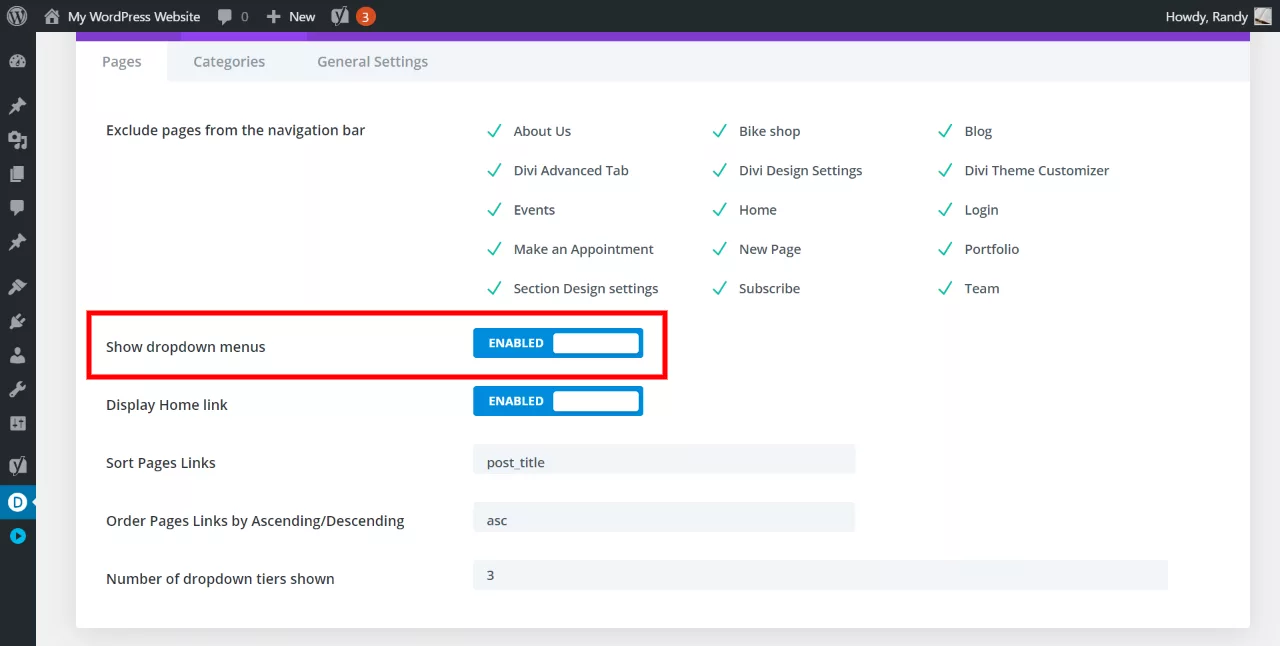This screenshot has width=1280, height=646.
Task: Toggle the Portfolio page checkmark
Action: tap(945, 249)
